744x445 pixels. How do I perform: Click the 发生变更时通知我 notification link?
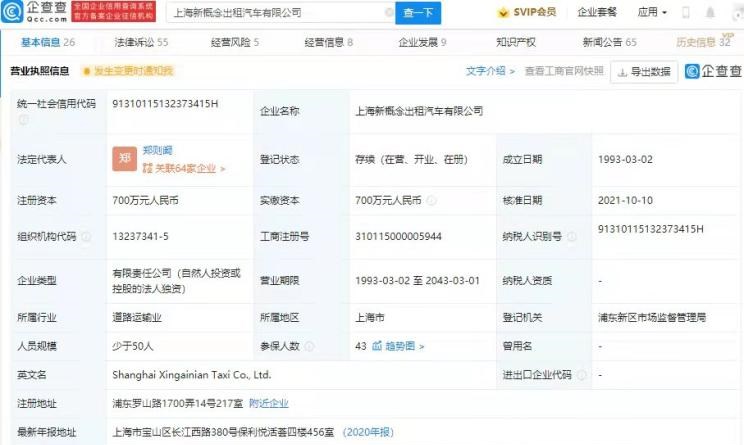coord(128,71)
